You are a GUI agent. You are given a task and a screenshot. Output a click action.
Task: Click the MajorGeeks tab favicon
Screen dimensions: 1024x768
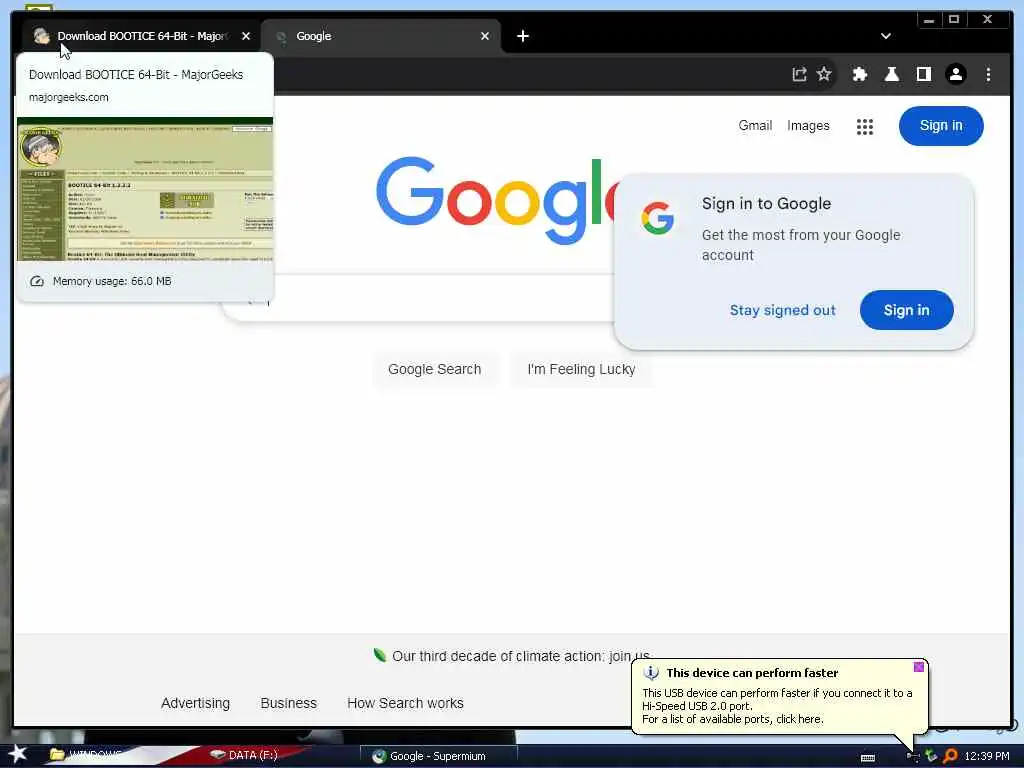pyautogui.click(x=42, y=36)
